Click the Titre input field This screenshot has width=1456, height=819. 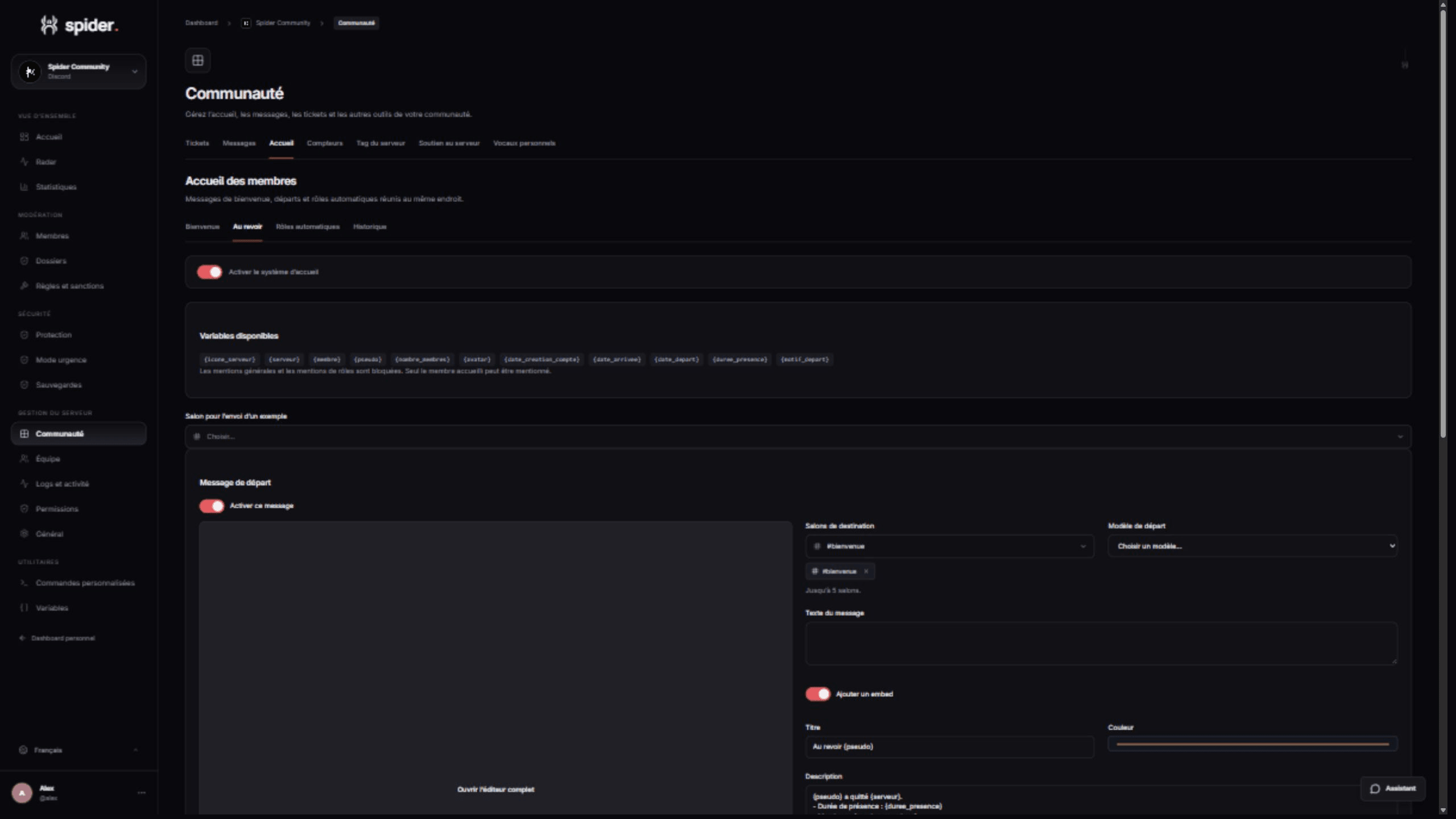[949, 747]
